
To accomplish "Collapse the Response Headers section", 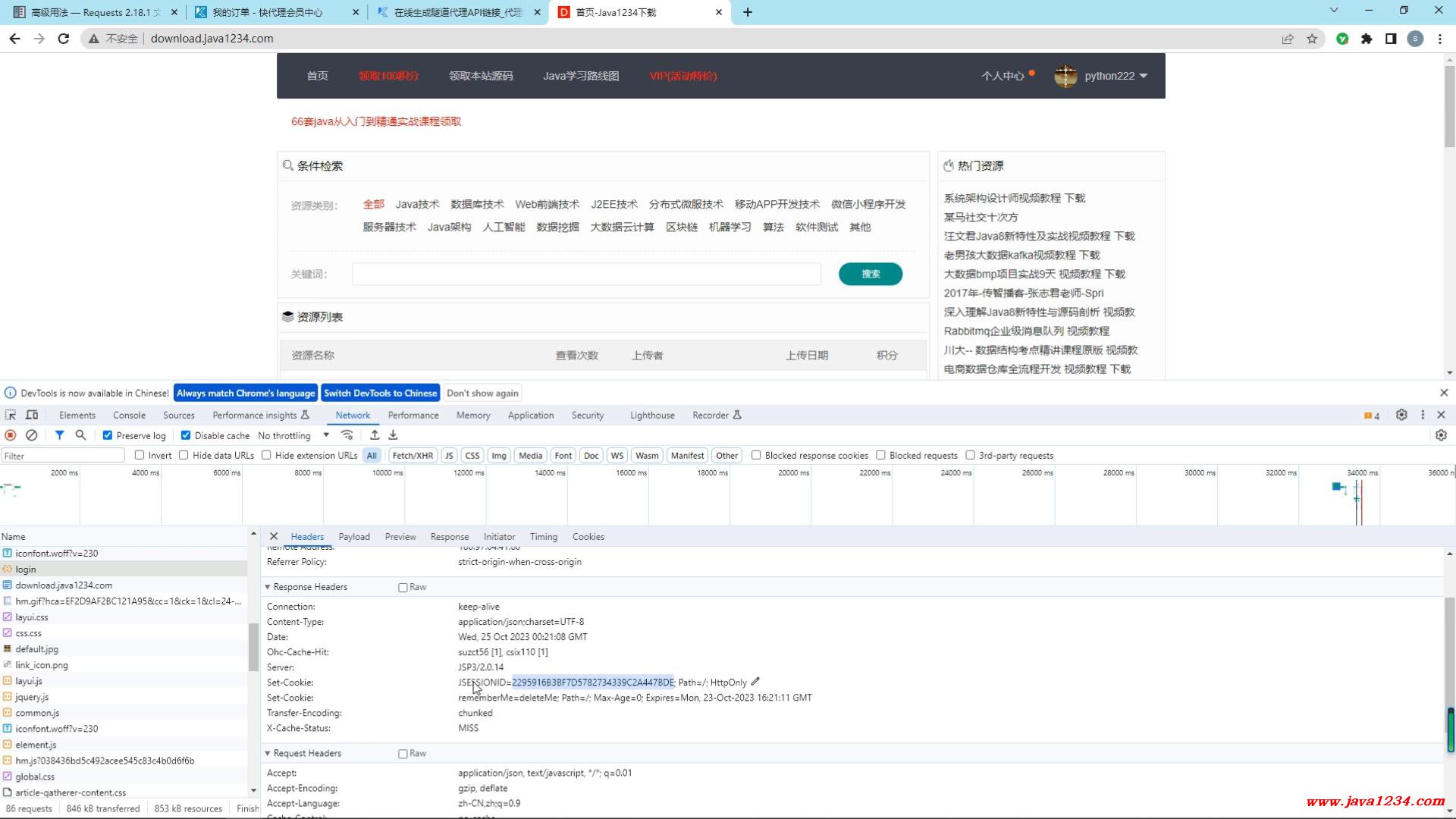I will (x=268, y=587).
